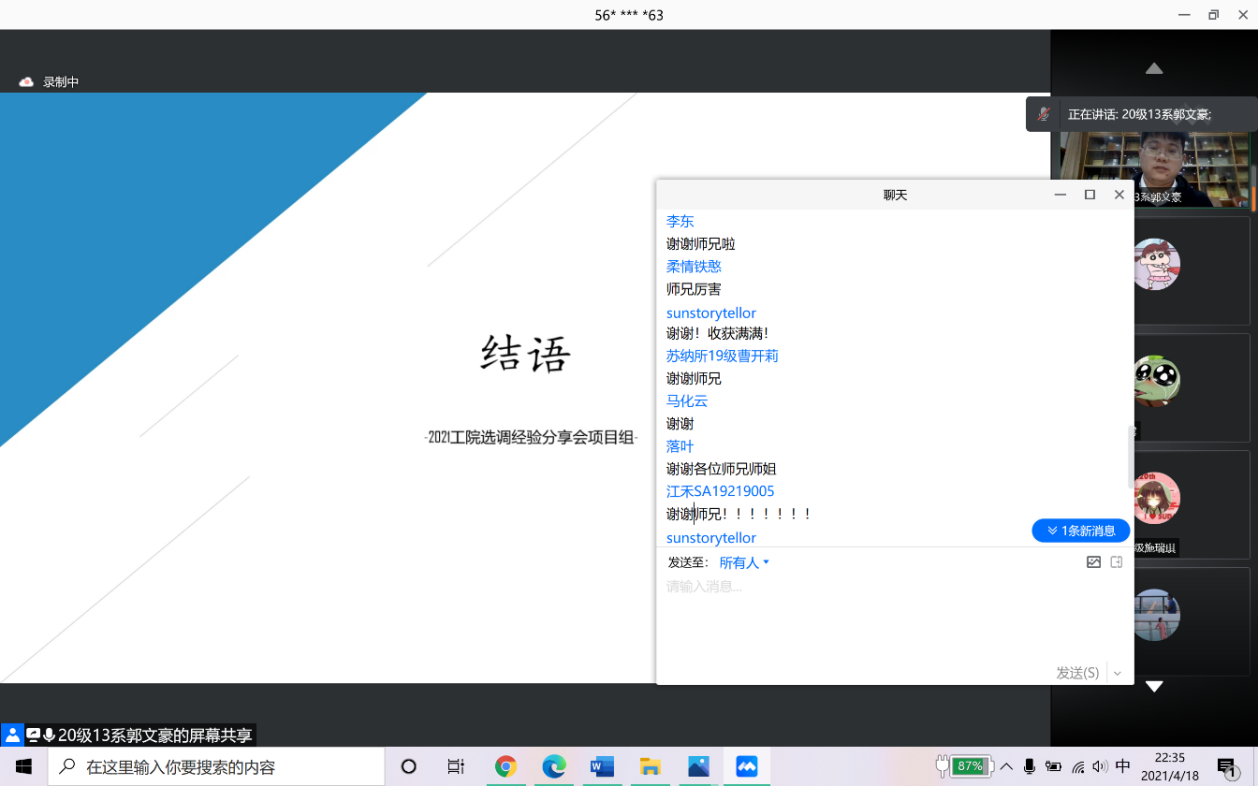Screen dimensions: 1258x786
Task: Open the Photos app in the taskbar
Action: coord(698,767)
